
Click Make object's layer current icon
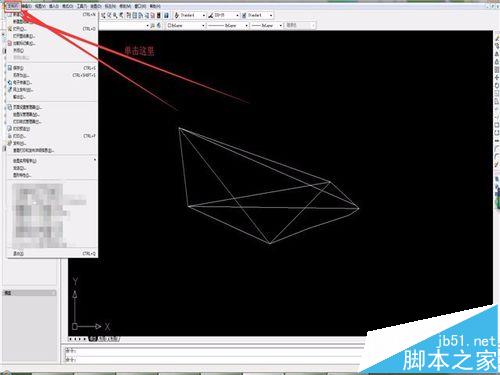pyautogui.click(x=152, y=25)
